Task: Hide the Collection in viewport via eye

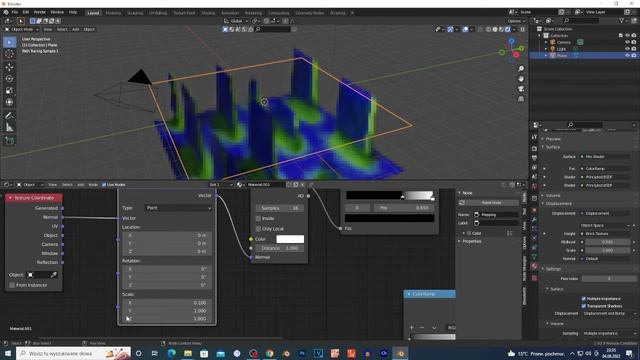Action: tap(627, 36)
